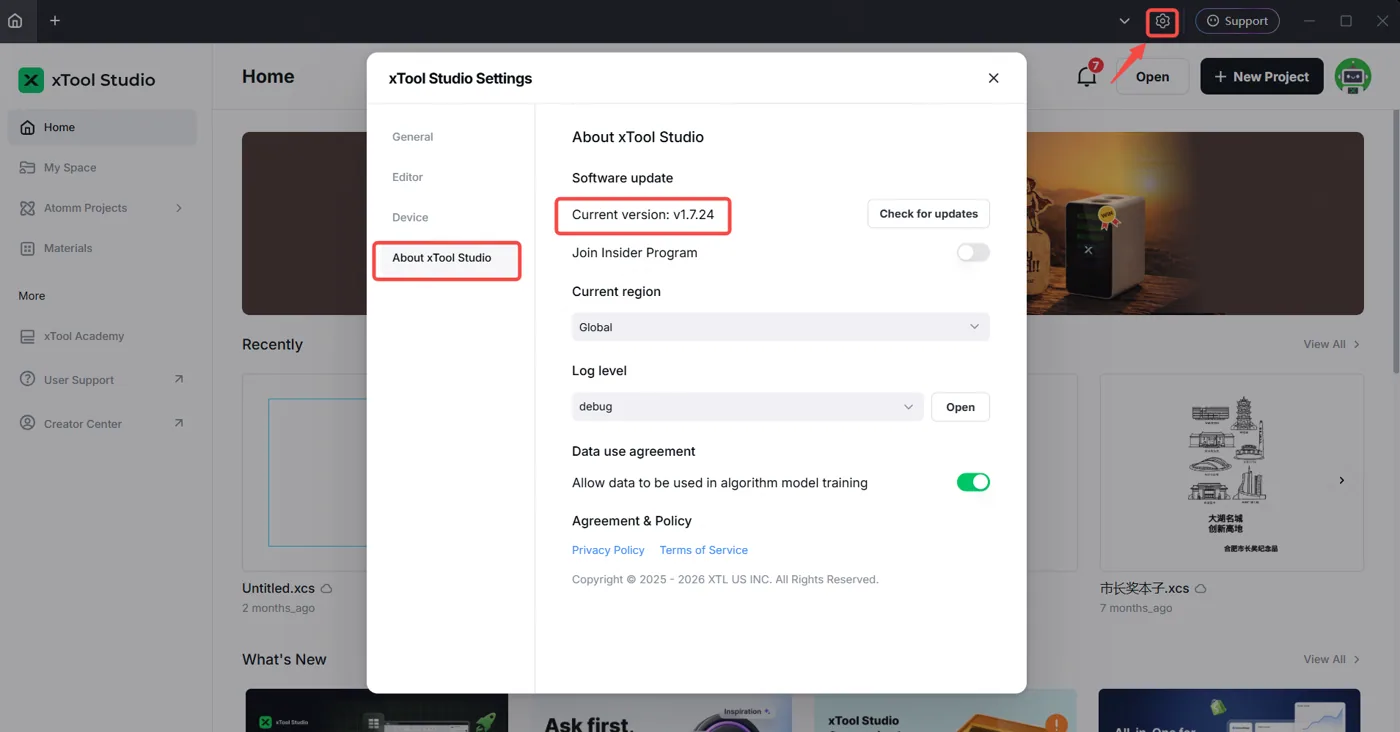This screenshot has width=1400, height=732.
Task: Click the xTool Academy sidebar icon
Action: coord(27,336)
